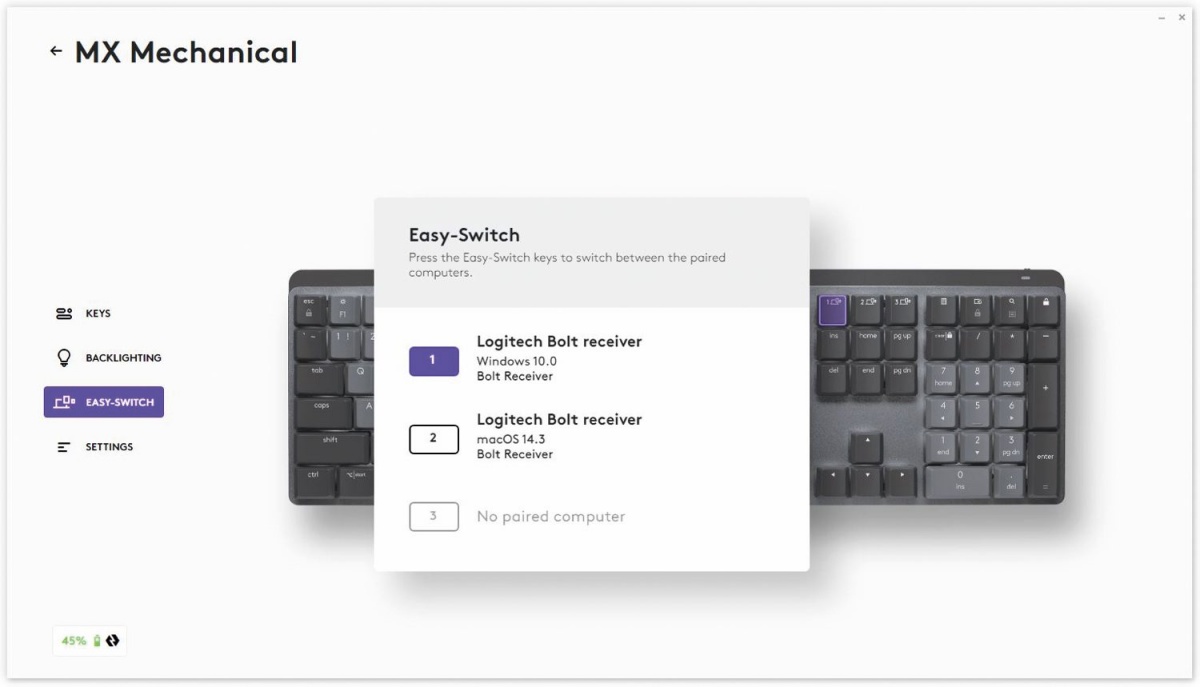Go back using the arrow beside MX Mechanical
The image size is (1200, 687).
click(56, 51)
